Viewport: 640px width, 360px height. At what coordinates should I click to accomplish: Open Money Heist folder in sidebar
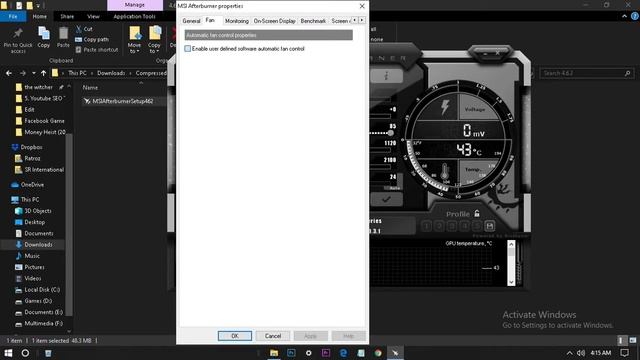coord(41,132)
